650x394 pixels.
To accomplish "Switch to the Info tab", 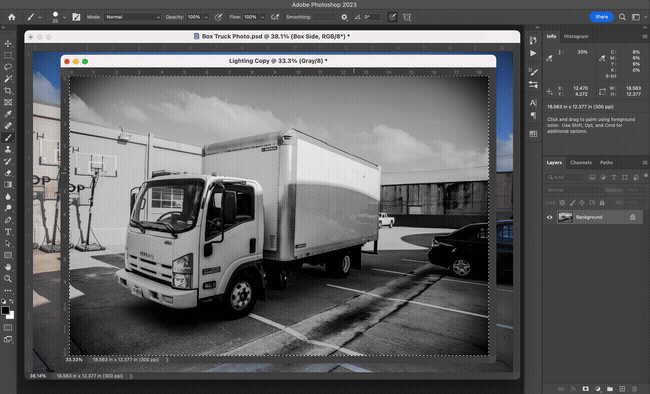I will click(551, 36).
